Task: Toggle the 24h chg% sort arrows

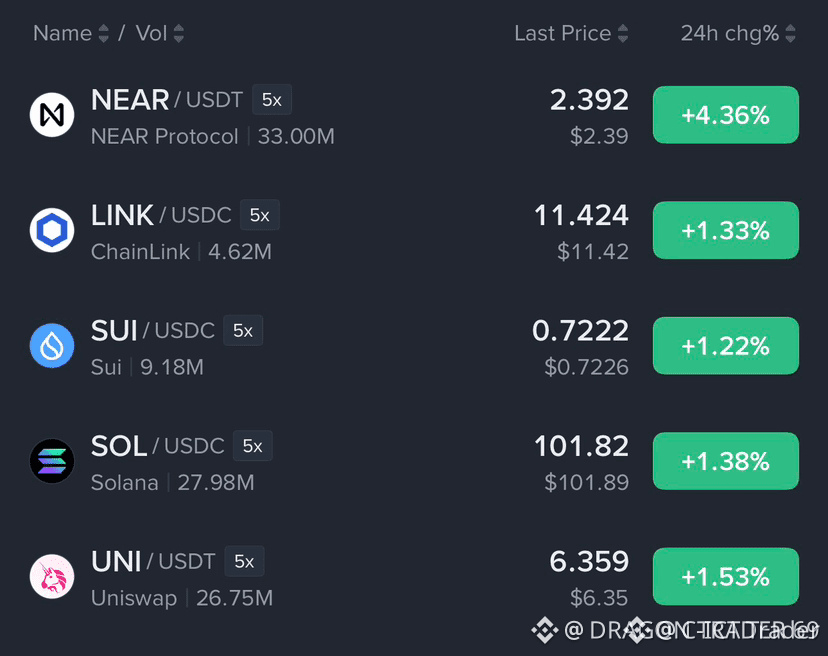Action: click(x=791, y=34)
